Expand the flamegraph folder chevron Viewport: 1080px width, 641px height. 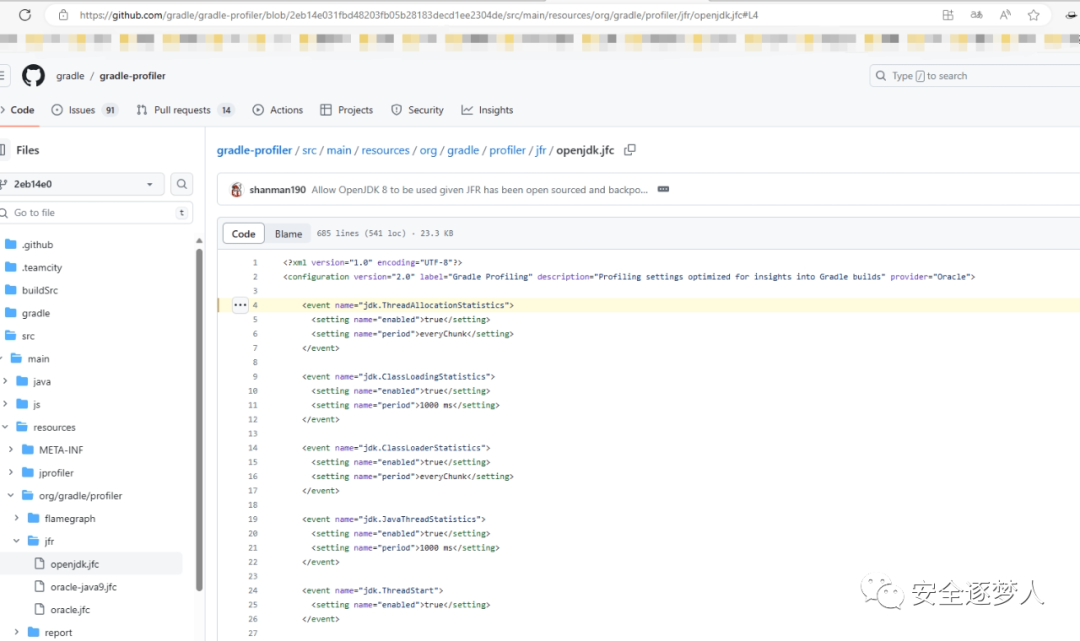[x=17, y=518]
